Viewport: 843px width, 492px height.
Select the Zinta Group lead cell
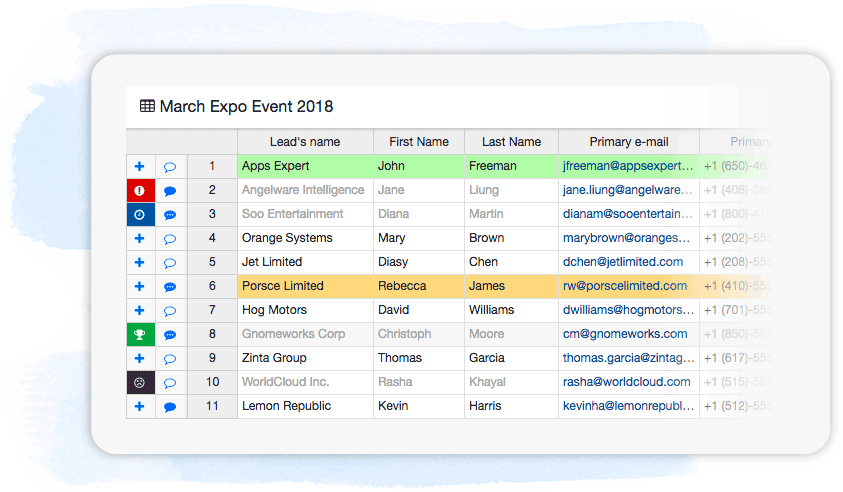274,358
